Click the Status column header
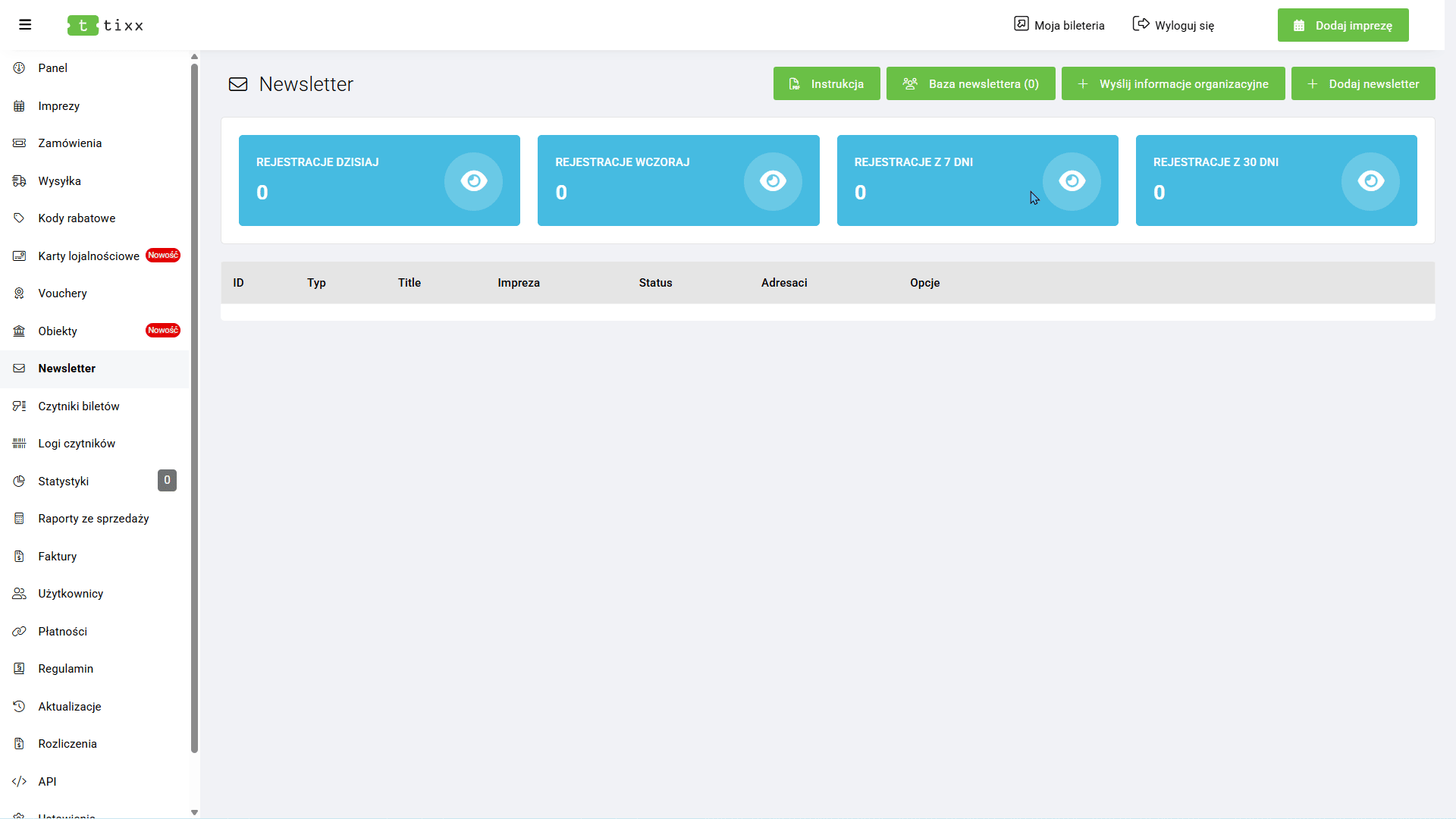1456x819 pixels. tap(655, 283)
